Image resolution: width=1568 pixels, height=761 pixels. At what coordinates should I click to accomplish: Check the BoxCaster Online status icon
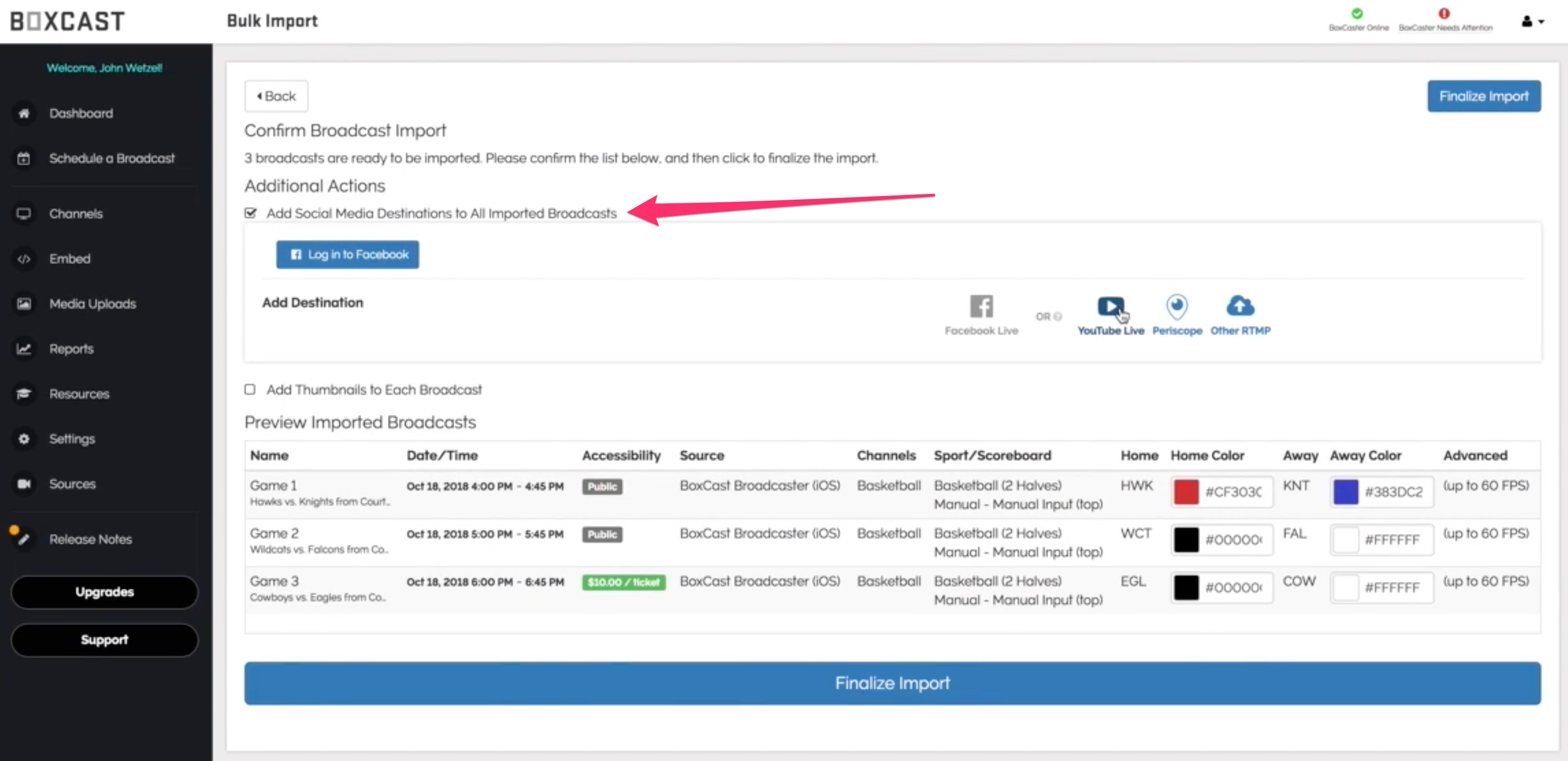(1357, 14)
